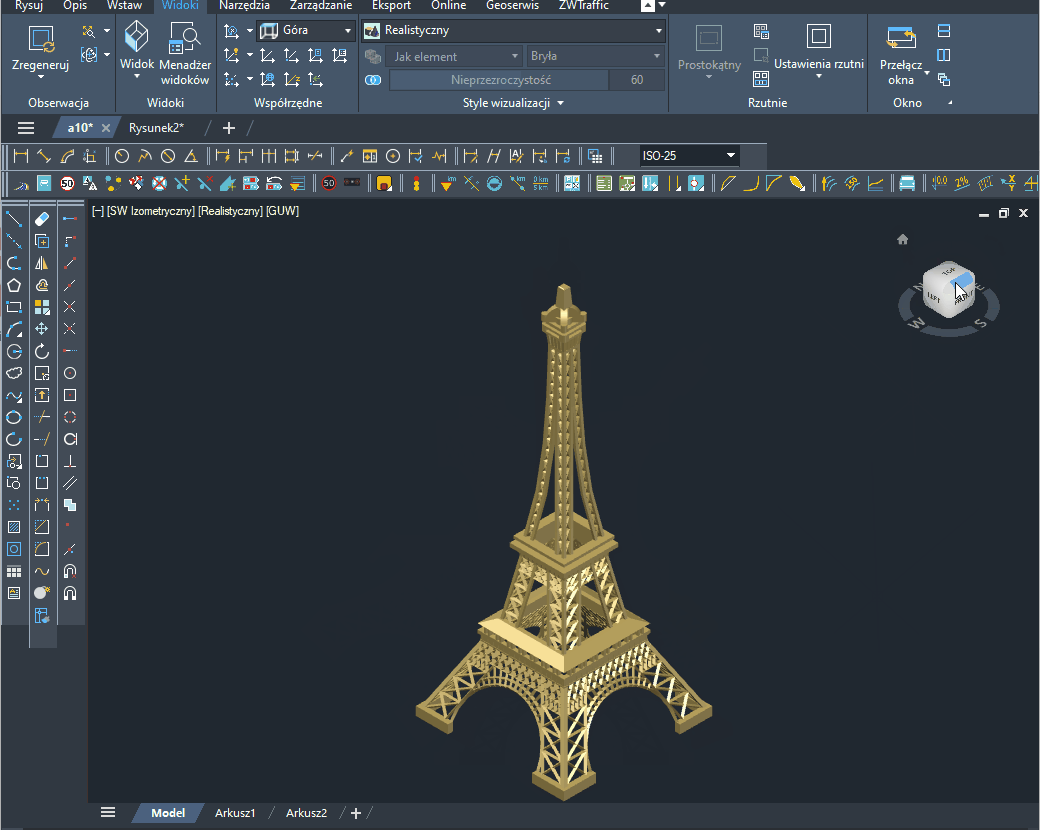Image resolution: width=1040 pixels, height=830 pixels.
Task: Click the Nieprzezroczystość opacity slider
Action: click(x=499, y=80)
